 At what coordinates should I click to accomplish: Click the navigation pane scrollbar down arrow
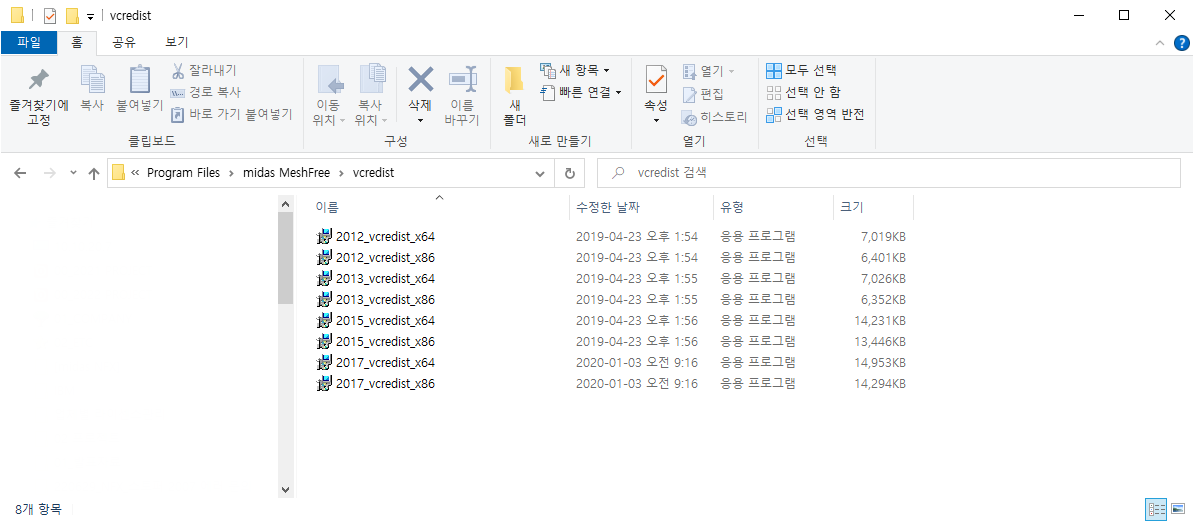pyautogui.click(x=286, y=489)
